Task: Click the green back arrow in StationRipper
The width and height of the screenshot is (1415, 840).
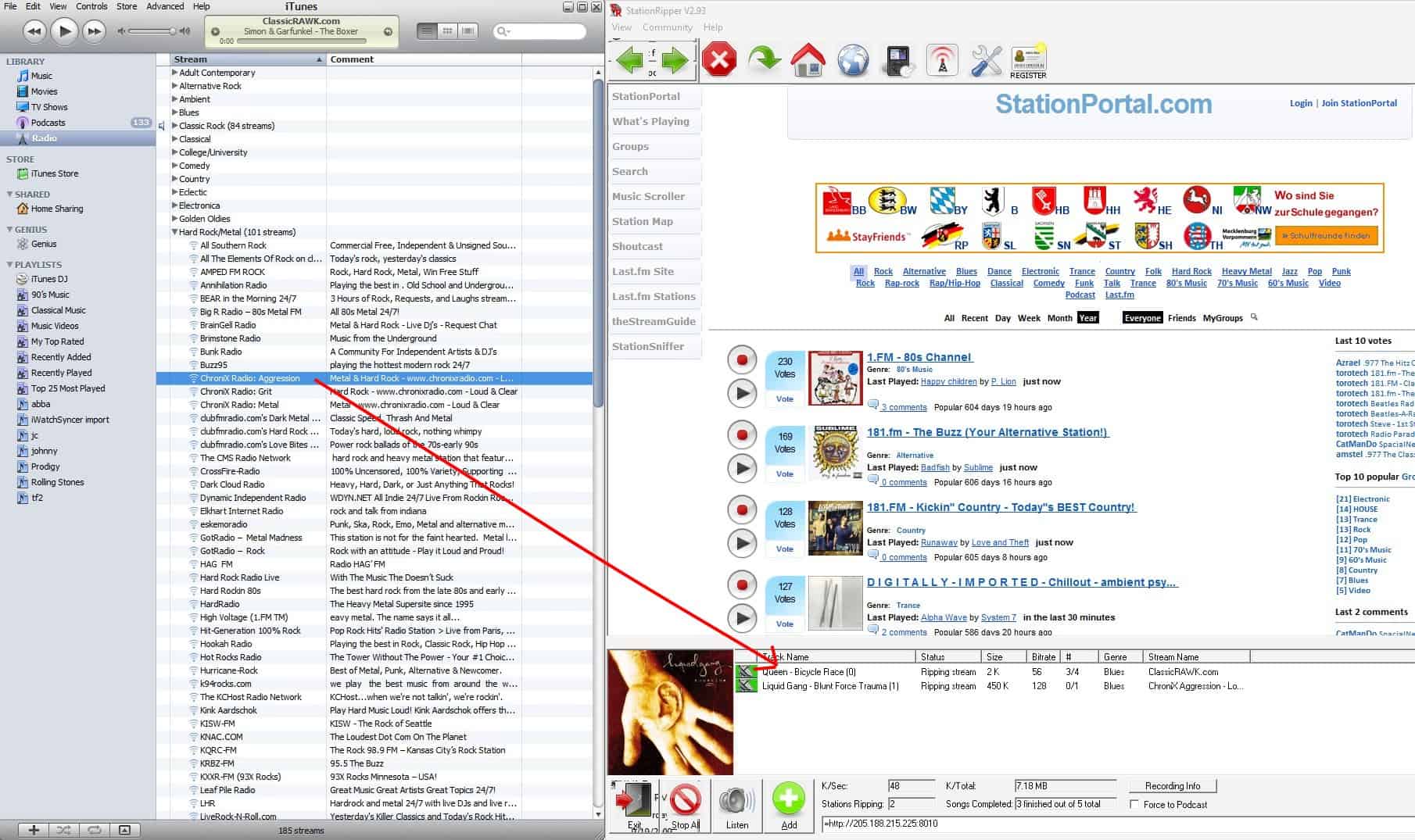Action: click(630, 59)
